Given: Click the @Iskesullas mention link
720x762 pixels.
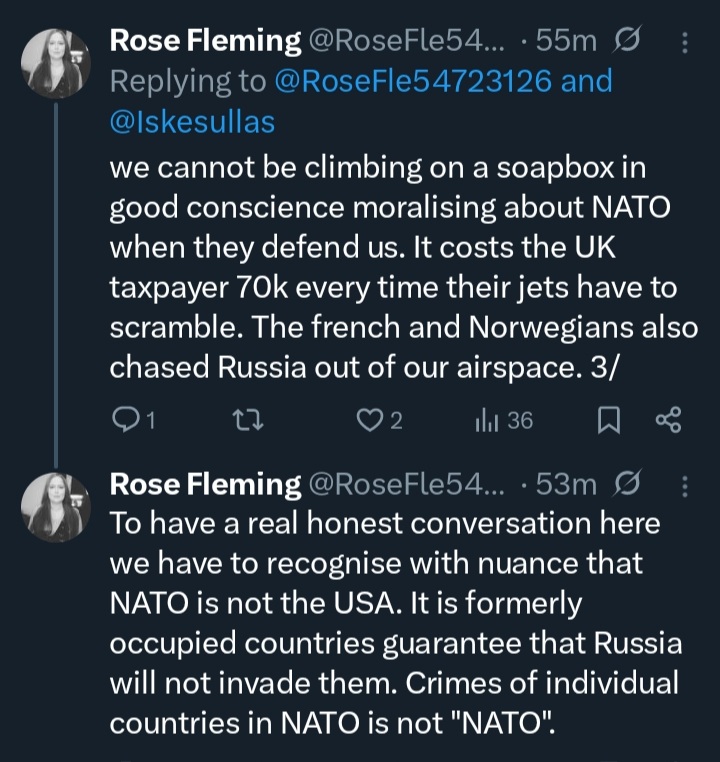Looking at the screenshot, I should (x=192, y=121).
